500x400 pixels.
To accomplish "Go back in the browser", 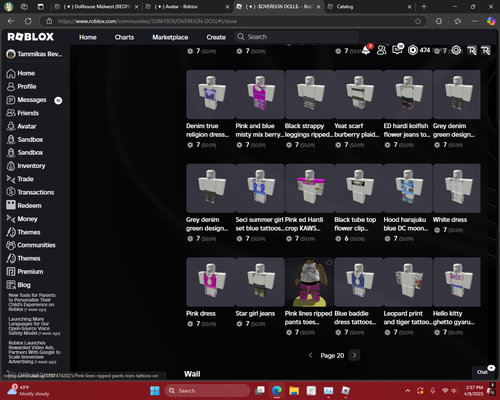I will pos(11,21).
